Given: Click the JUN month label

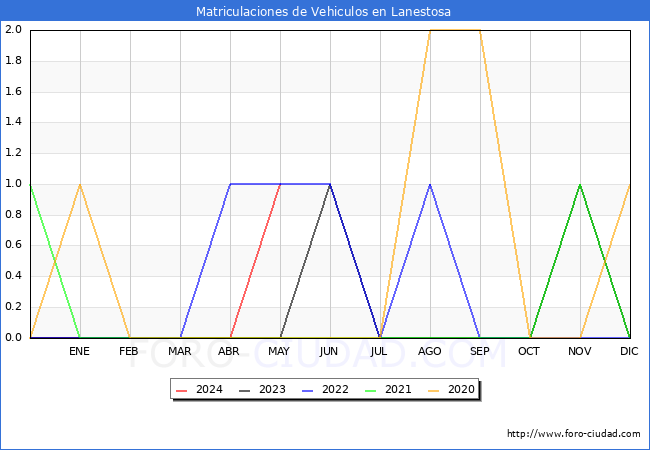Looking at the screenshot, I should pos(329,351).
